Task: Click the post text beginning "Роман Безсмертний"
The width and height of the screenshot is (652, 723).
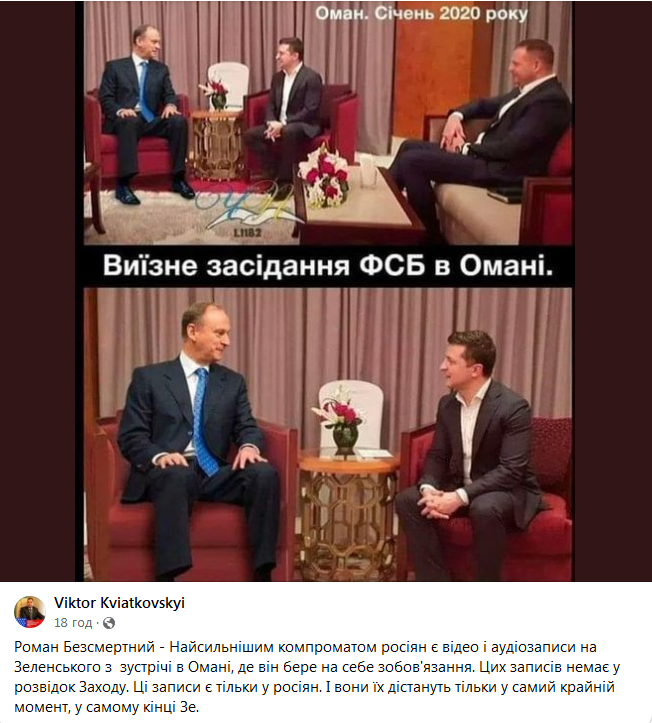Action: (x=317, y=677)
